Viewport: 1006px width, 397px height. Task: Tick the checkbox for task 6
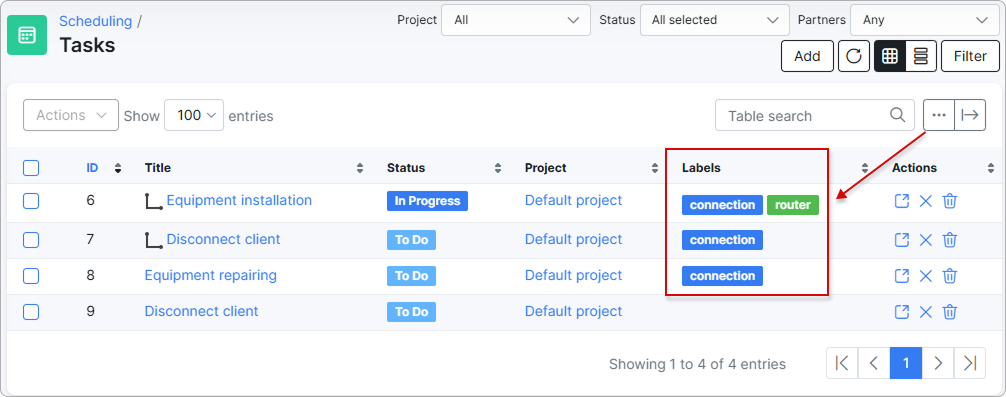(31, 201)
